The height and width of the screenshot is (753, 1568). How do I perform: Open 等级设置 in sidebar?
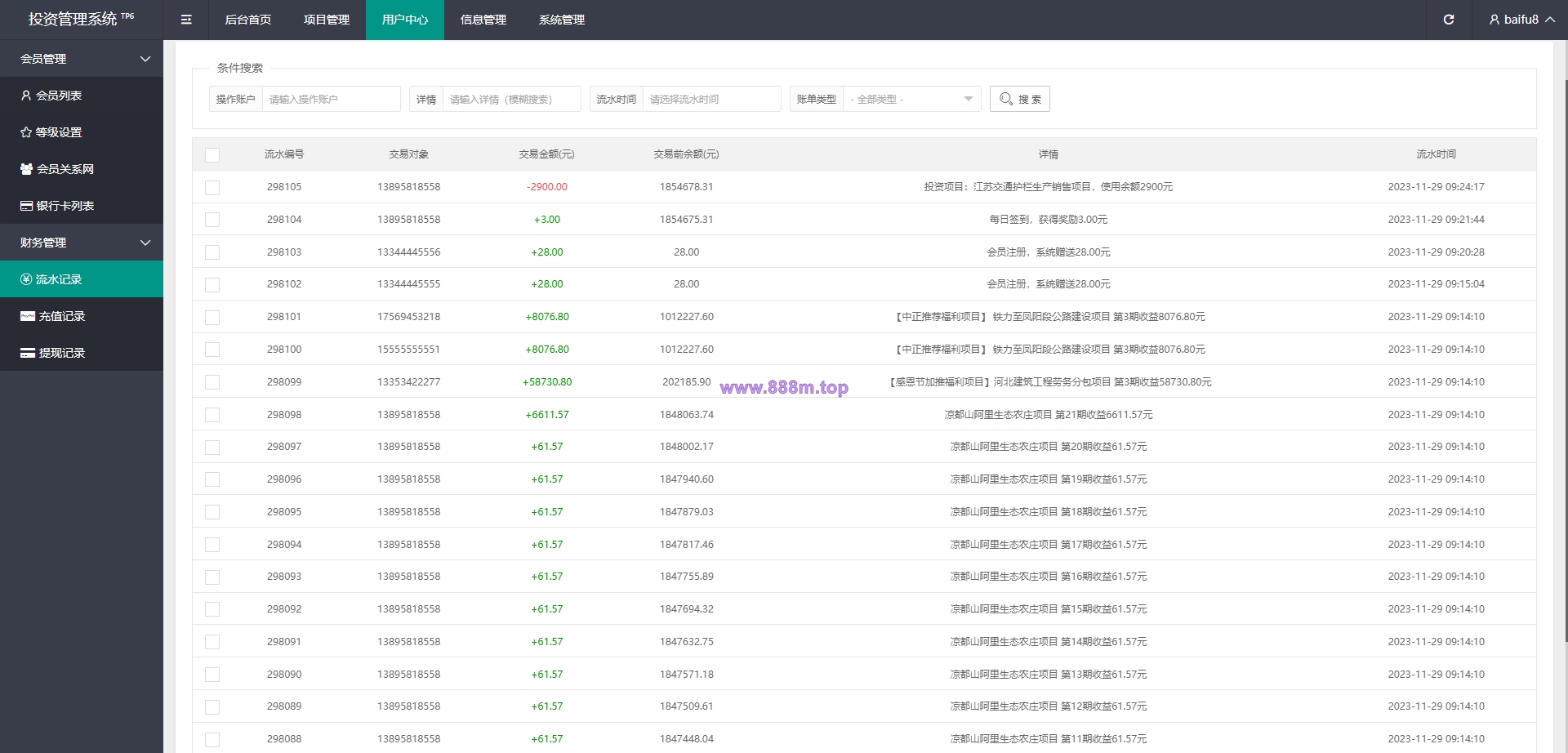[82, 132]
